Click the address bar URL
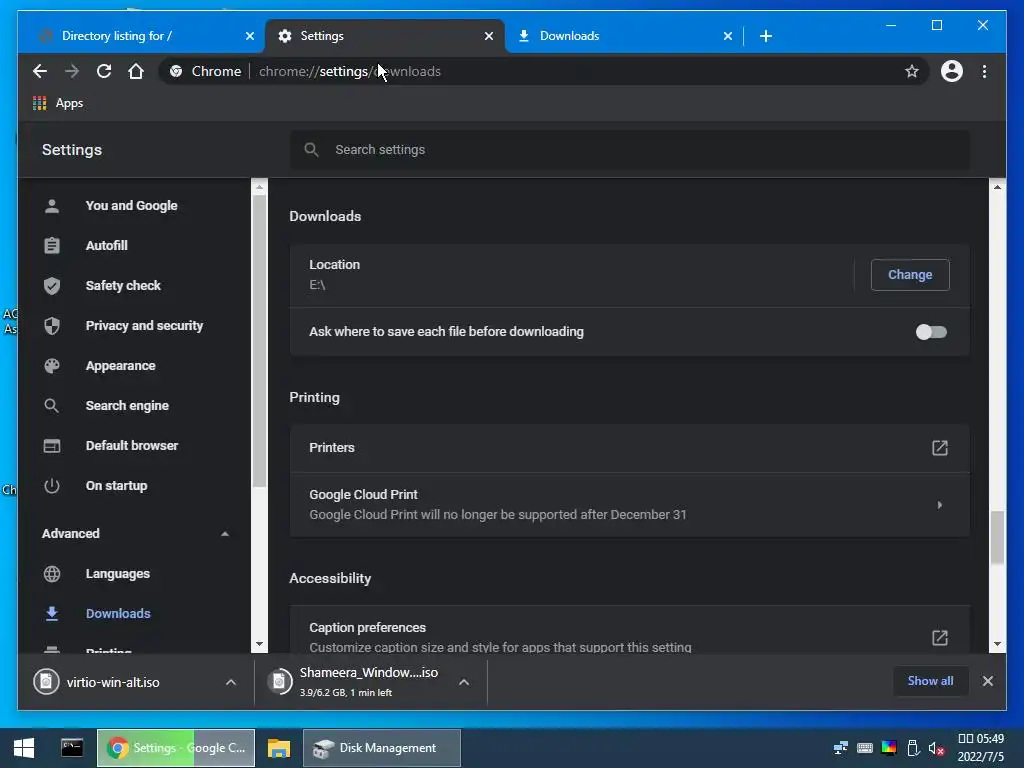 [350, 71]
